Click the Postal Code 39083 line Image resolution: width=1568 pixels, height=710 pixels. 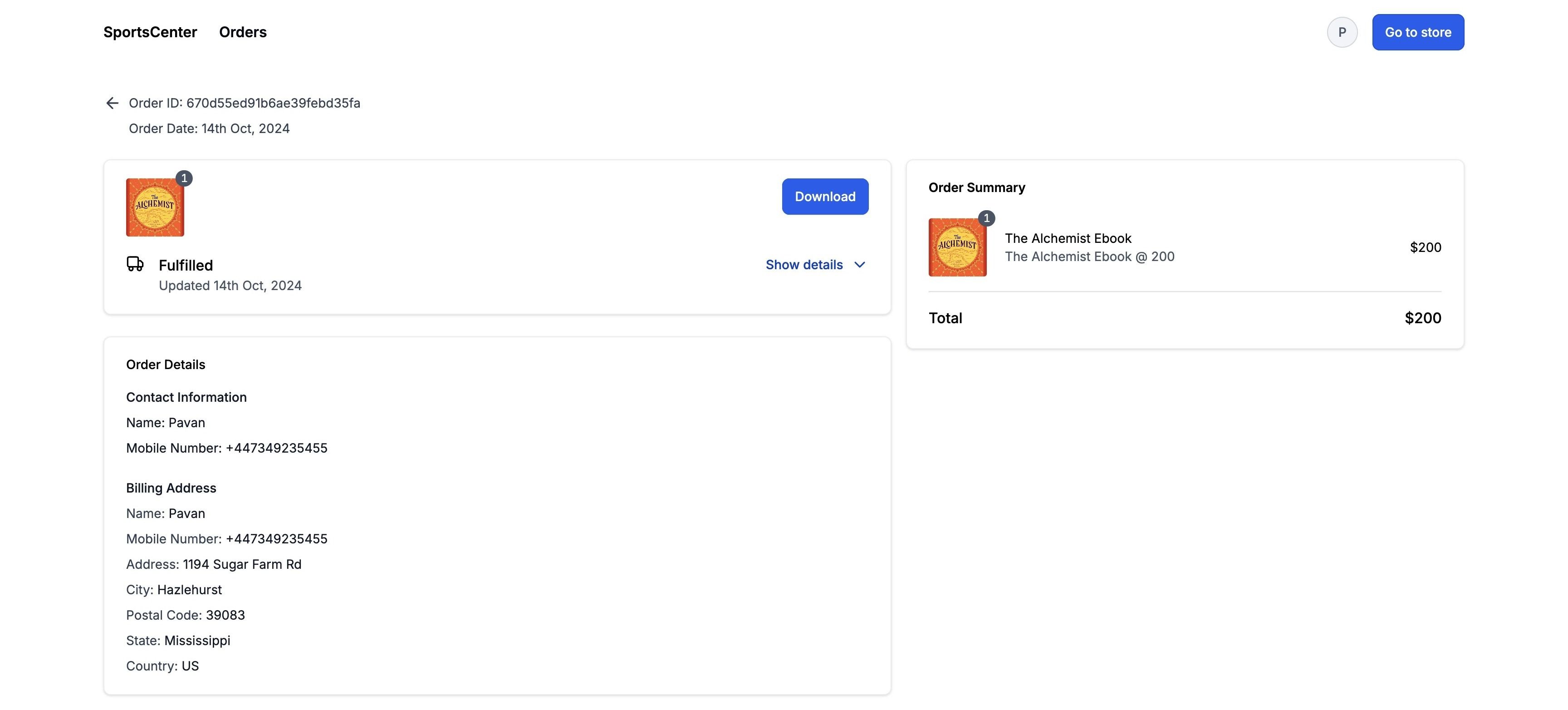pos(186,615)
